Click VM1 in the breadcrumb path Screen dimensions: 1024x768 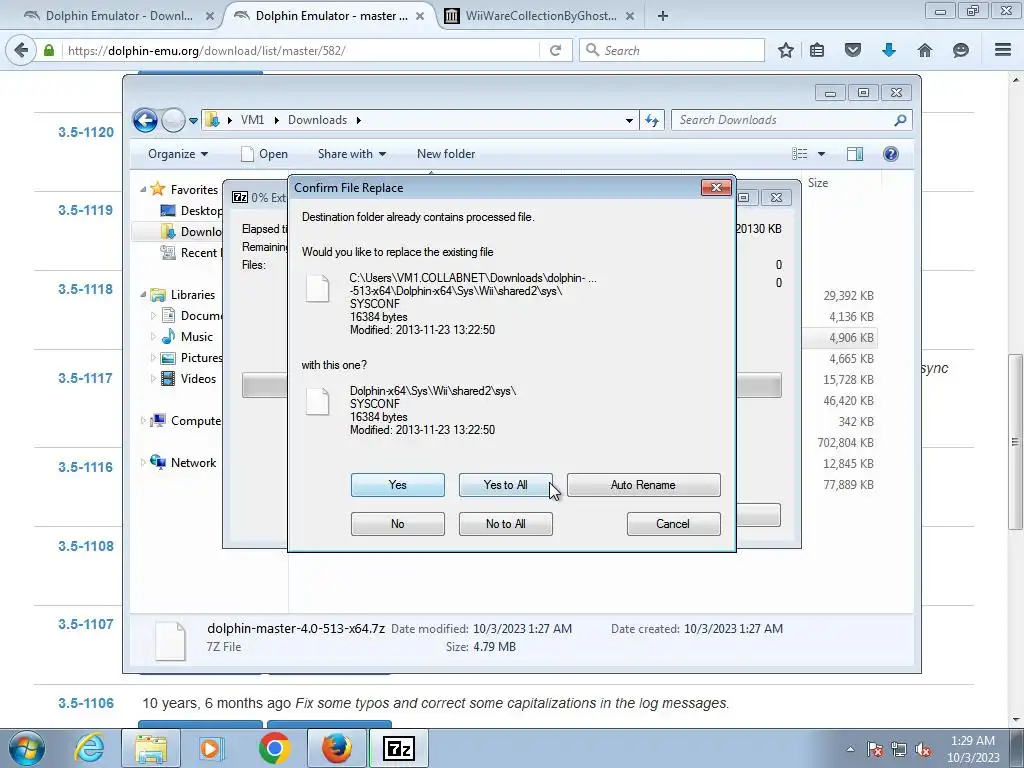[252, 120]
